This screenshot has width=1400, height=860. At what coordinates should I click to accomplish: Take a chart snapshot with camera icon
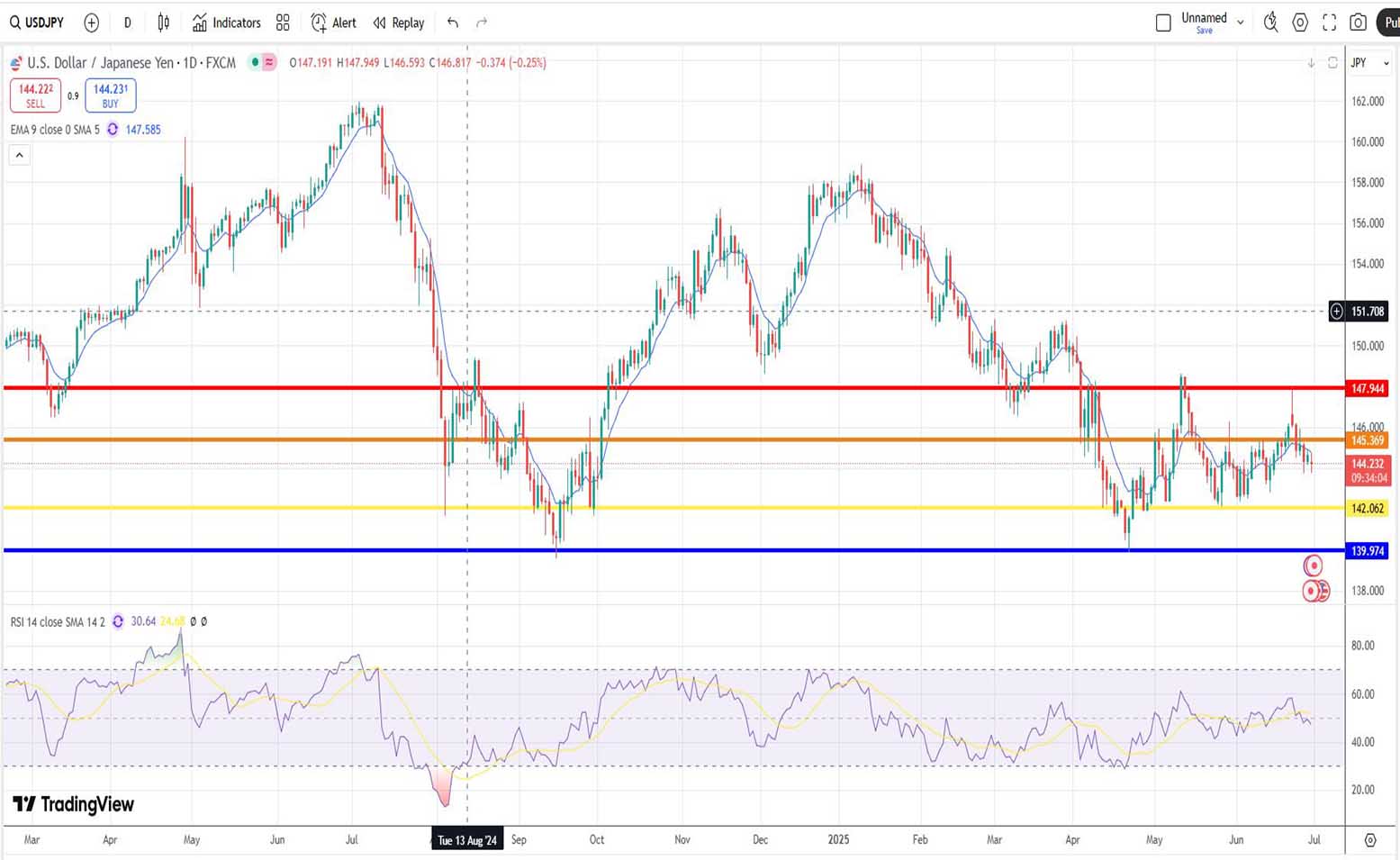click(1358, 23)
